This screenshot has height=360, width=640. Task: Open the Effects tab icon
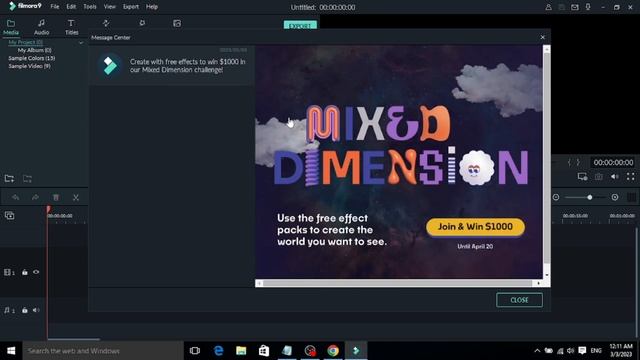[x=142, y=23]
